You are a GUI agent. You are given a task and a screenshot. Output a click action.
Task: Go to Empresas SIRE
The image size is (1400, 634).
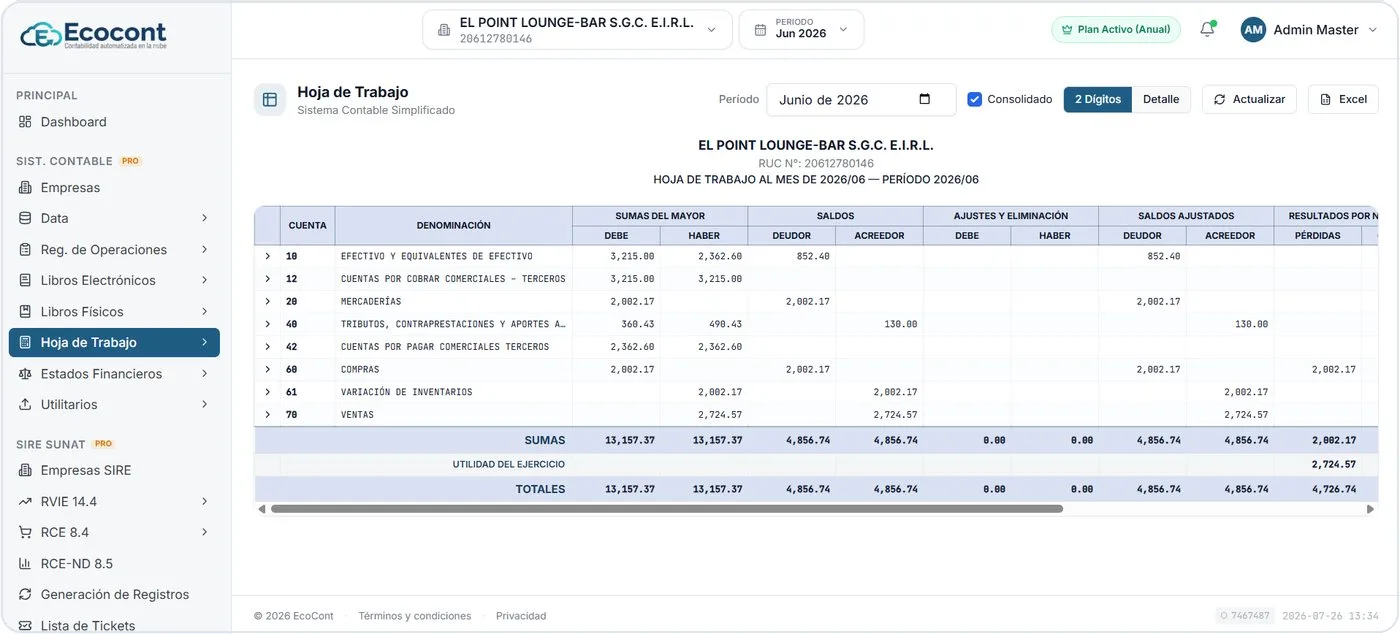114,471
